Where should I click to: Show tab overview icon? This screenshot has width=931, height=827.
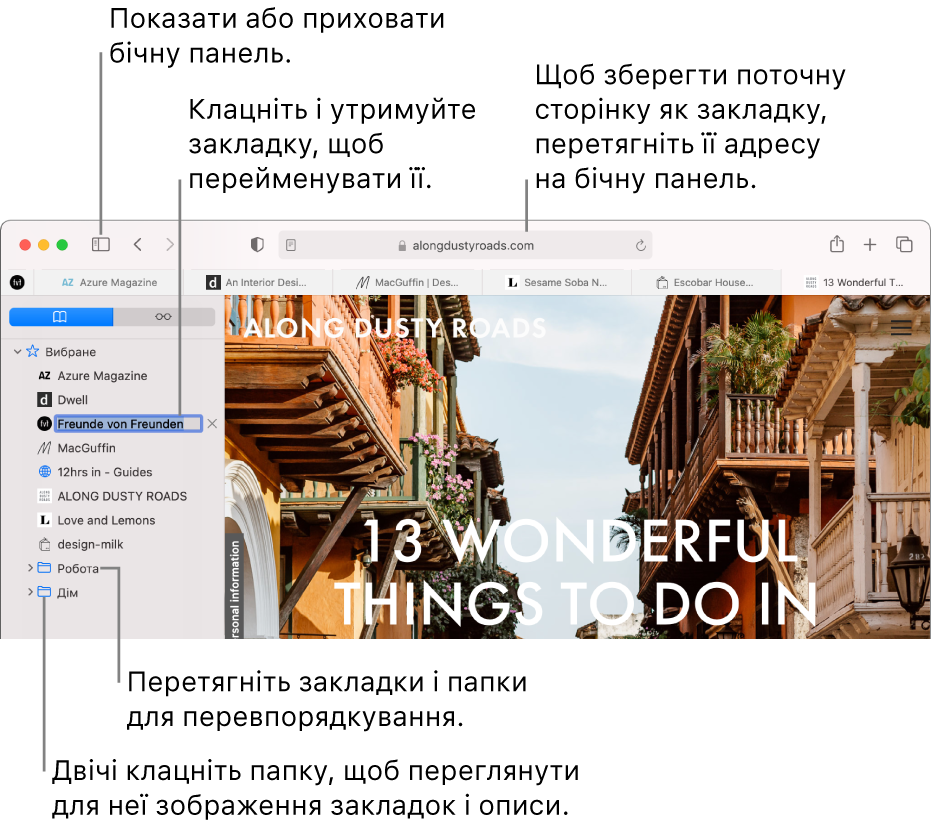click(904, 244)
